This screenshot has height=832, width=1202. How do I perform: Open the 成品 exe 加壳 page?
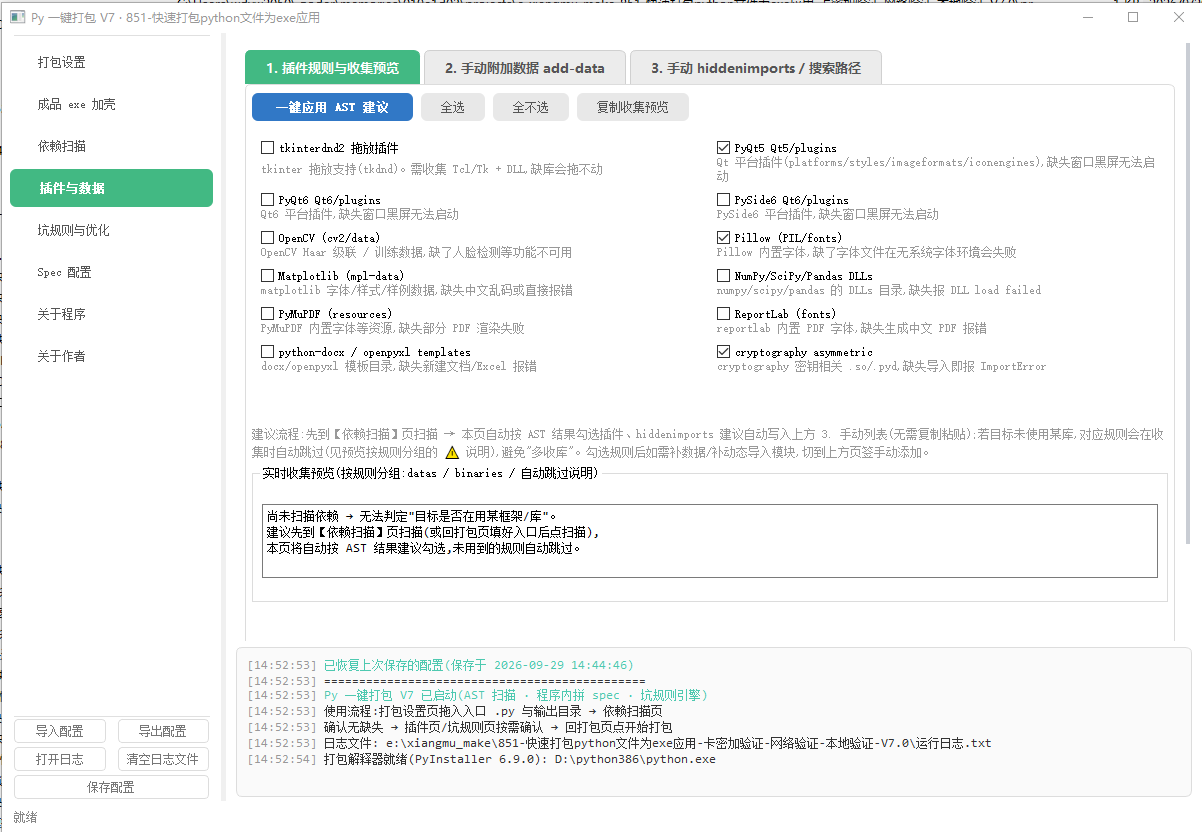111,104
